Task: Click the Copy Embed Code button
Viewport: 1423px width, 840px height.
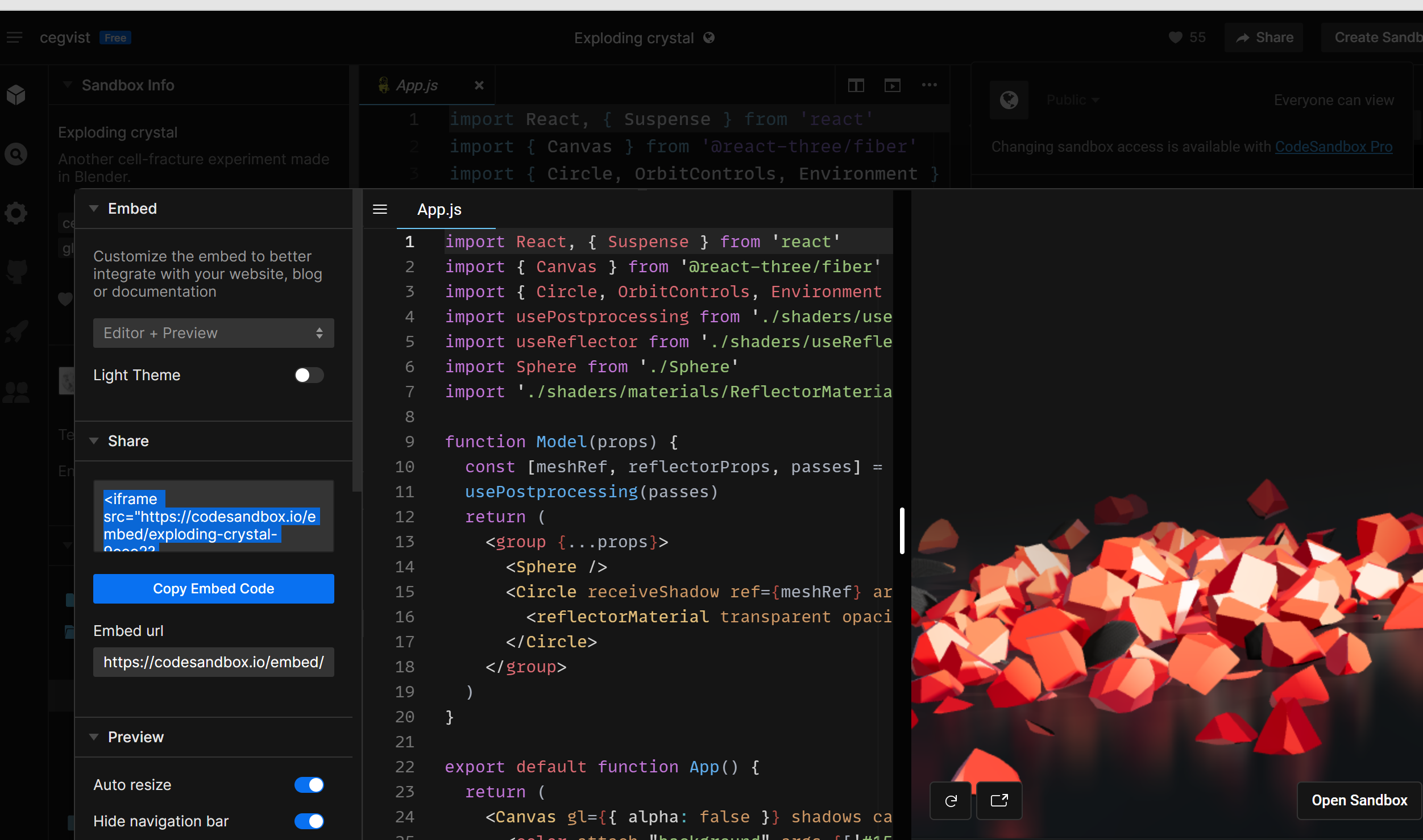Action: (214, 589)
